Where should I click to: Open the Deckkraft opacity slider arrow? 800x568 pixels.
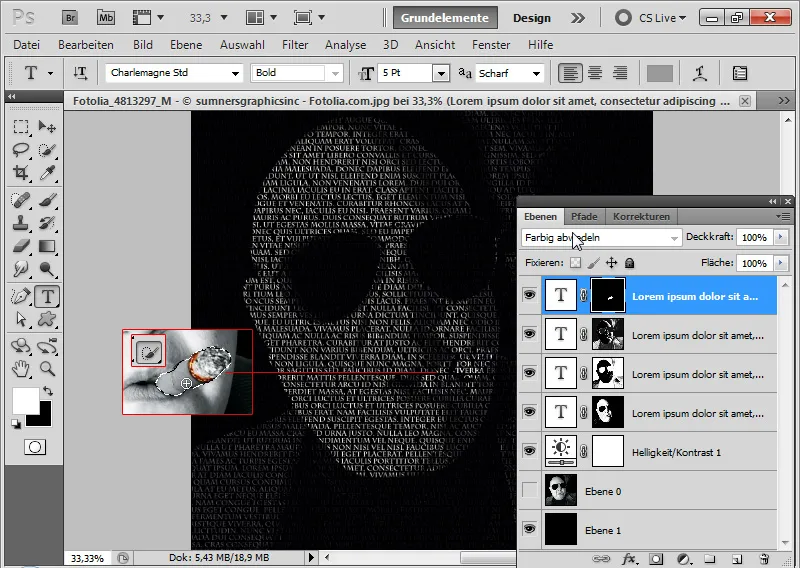point(780,237)
